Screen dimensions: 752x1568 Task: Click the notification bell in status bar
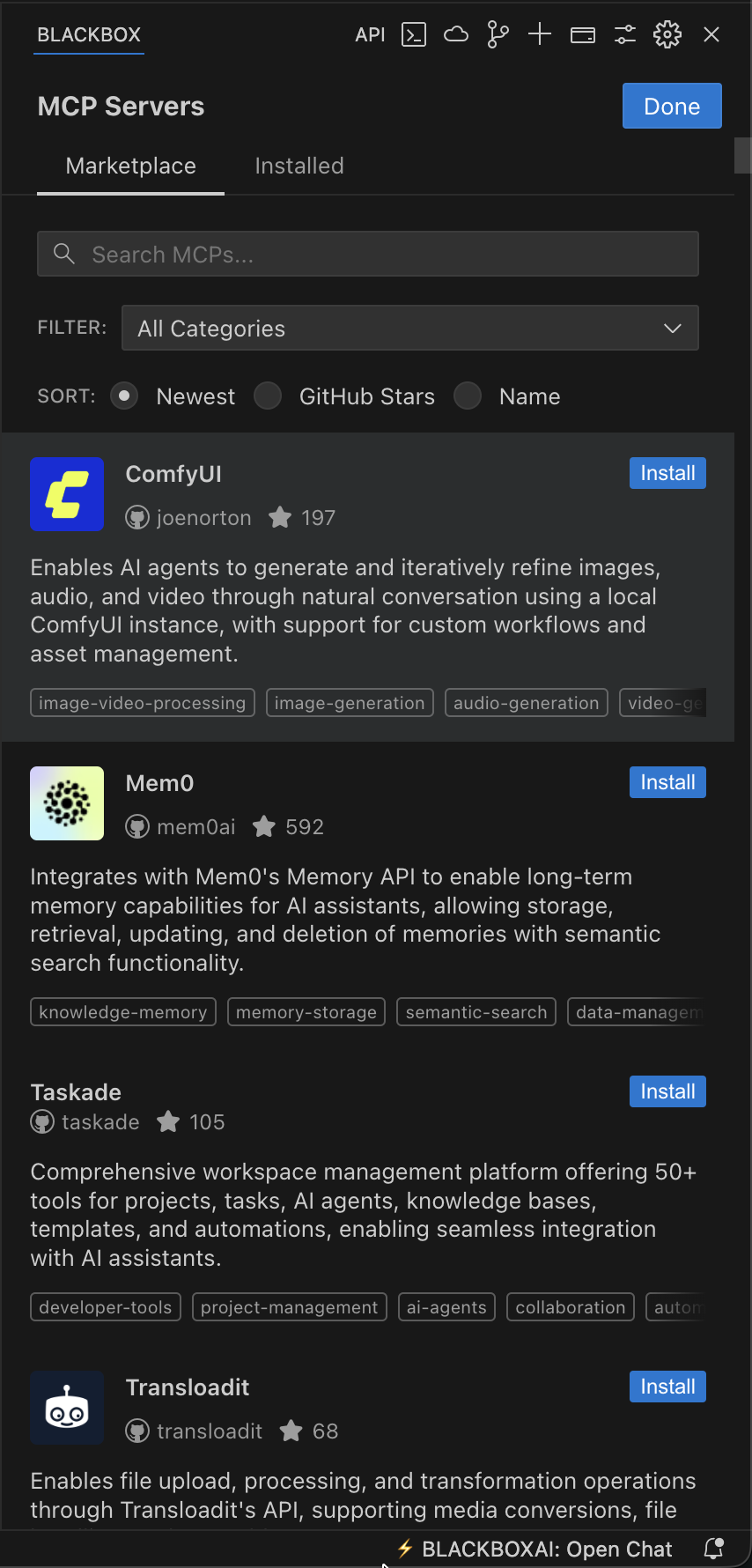tap(715, 1549)
